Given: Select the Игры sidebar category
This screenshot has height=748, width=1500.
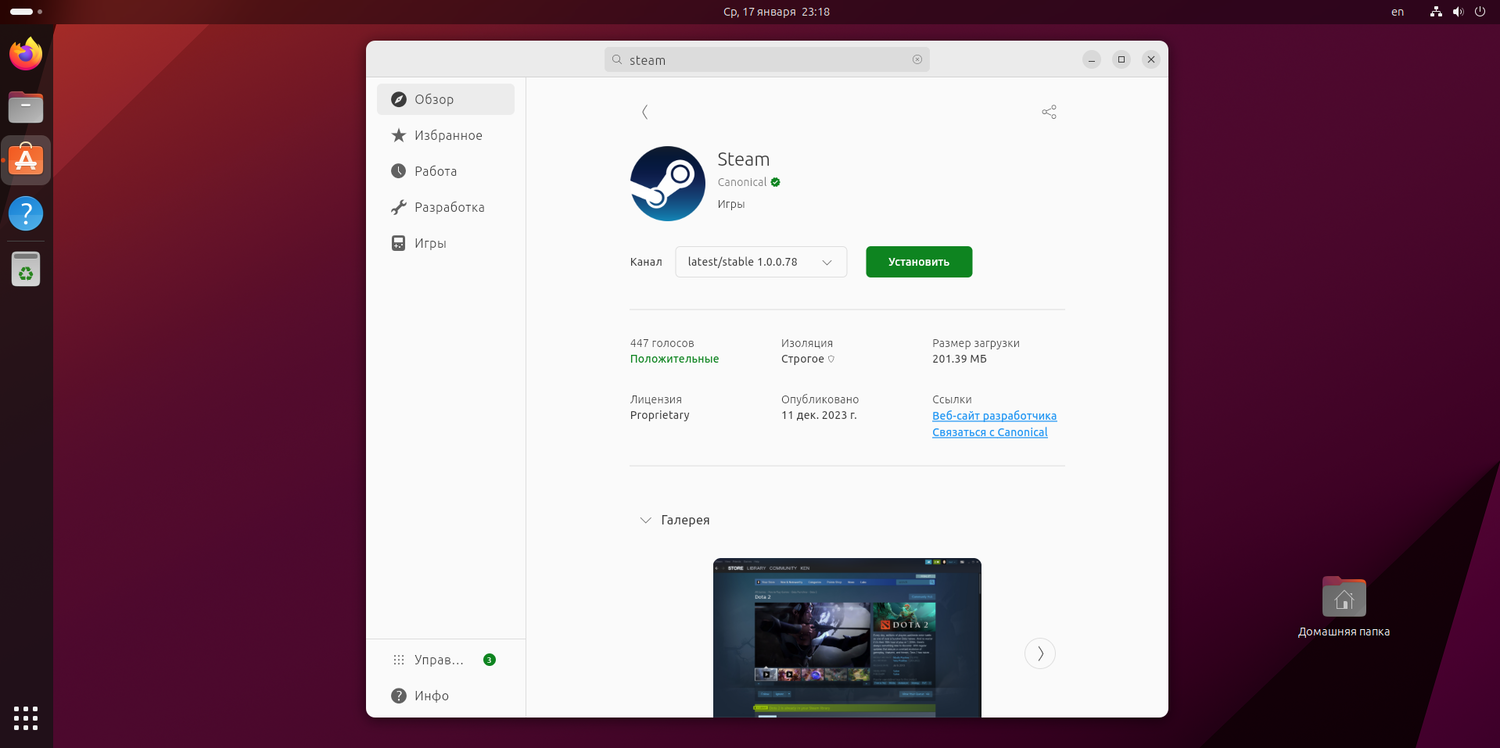Looking at the screenshot, I should click(x=446, y=243).
